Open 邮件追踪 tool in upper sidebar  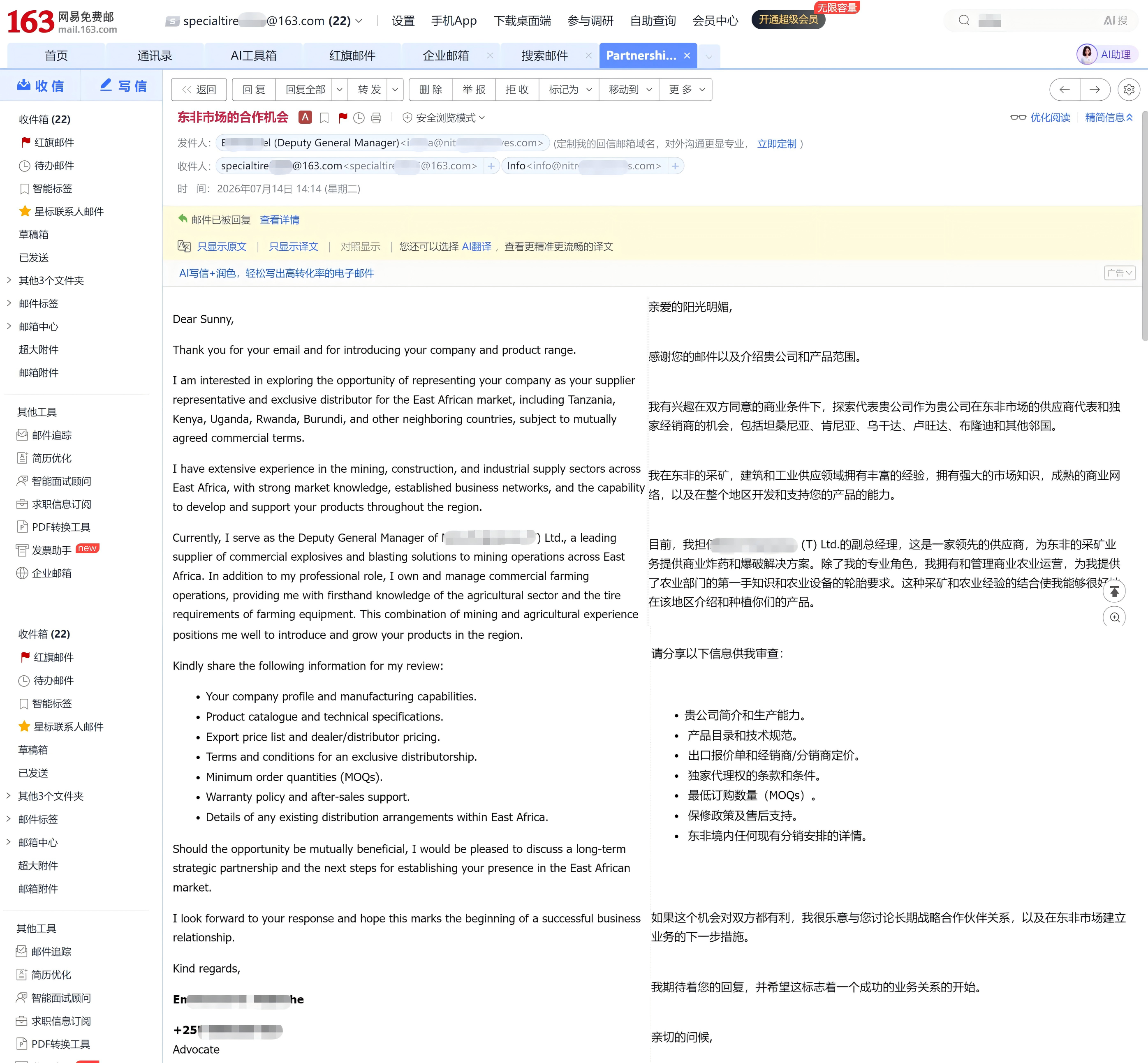pyautogui.click(x=44, y=435)
